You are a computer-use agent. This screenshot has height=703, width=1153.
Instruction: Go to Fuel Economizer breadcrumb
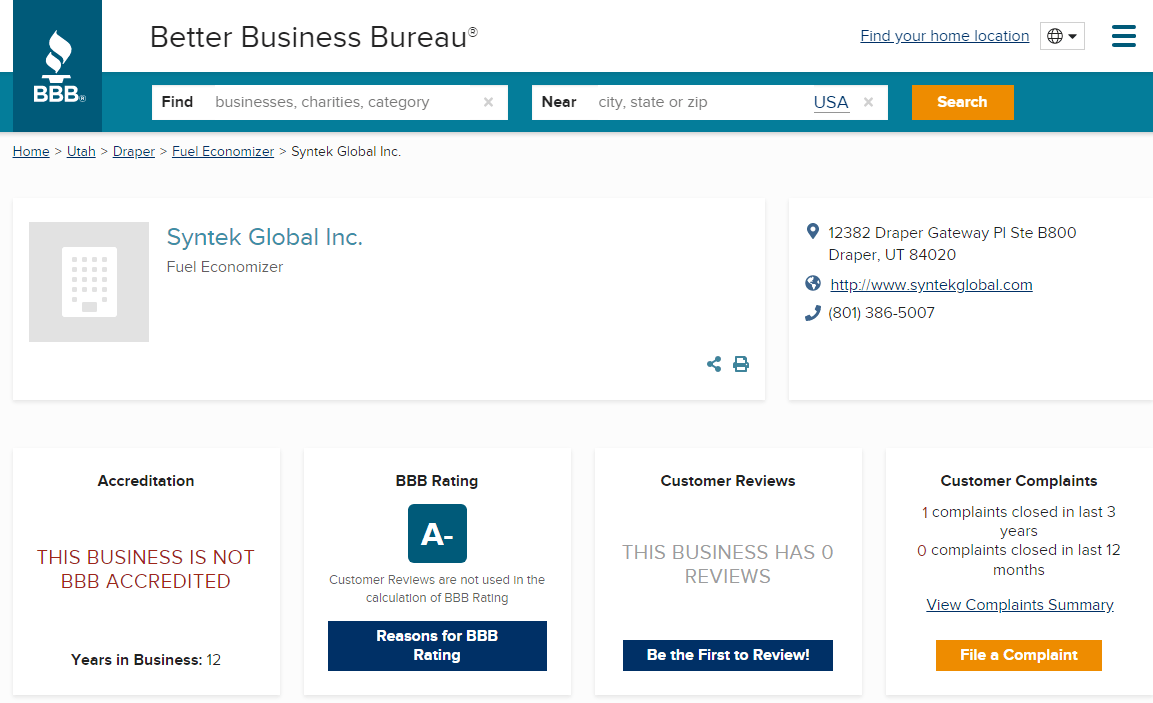[x=223, y=151]
